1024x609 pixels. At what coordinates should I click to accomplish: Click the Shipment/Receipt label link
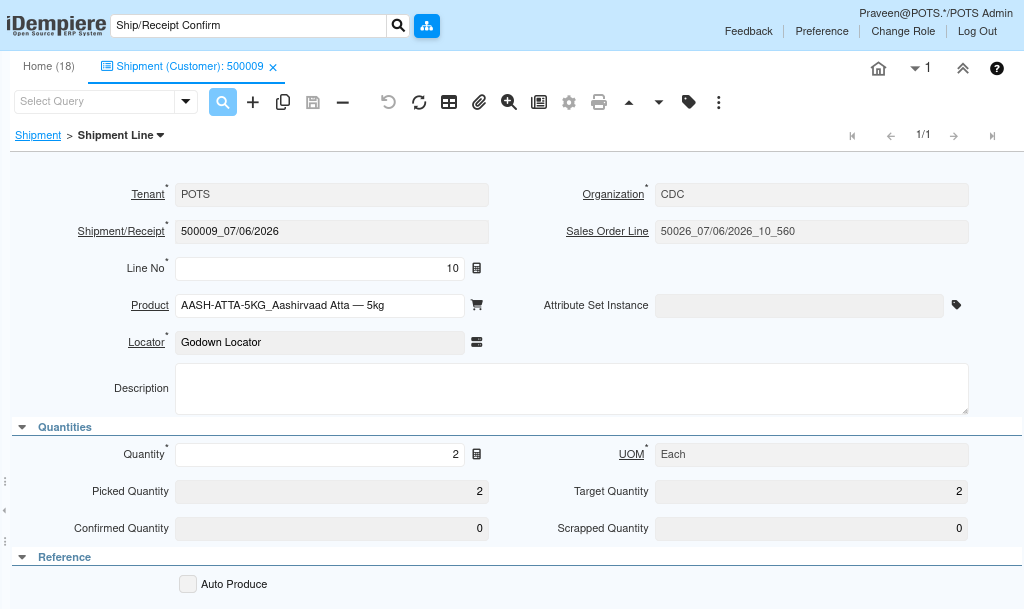point(121,231)
